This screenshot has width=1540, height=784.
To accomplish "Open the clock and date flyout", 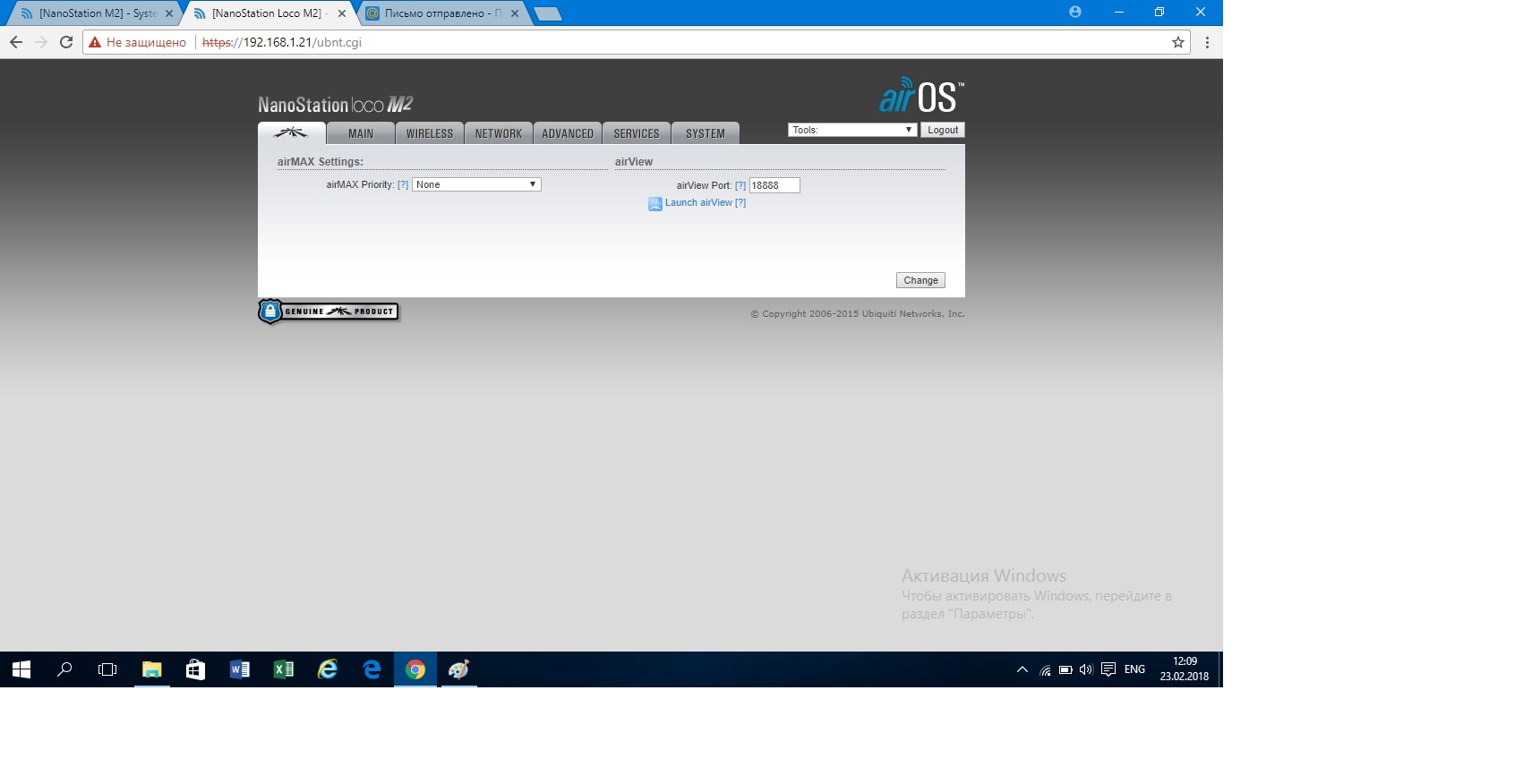I will [1185, 669].
